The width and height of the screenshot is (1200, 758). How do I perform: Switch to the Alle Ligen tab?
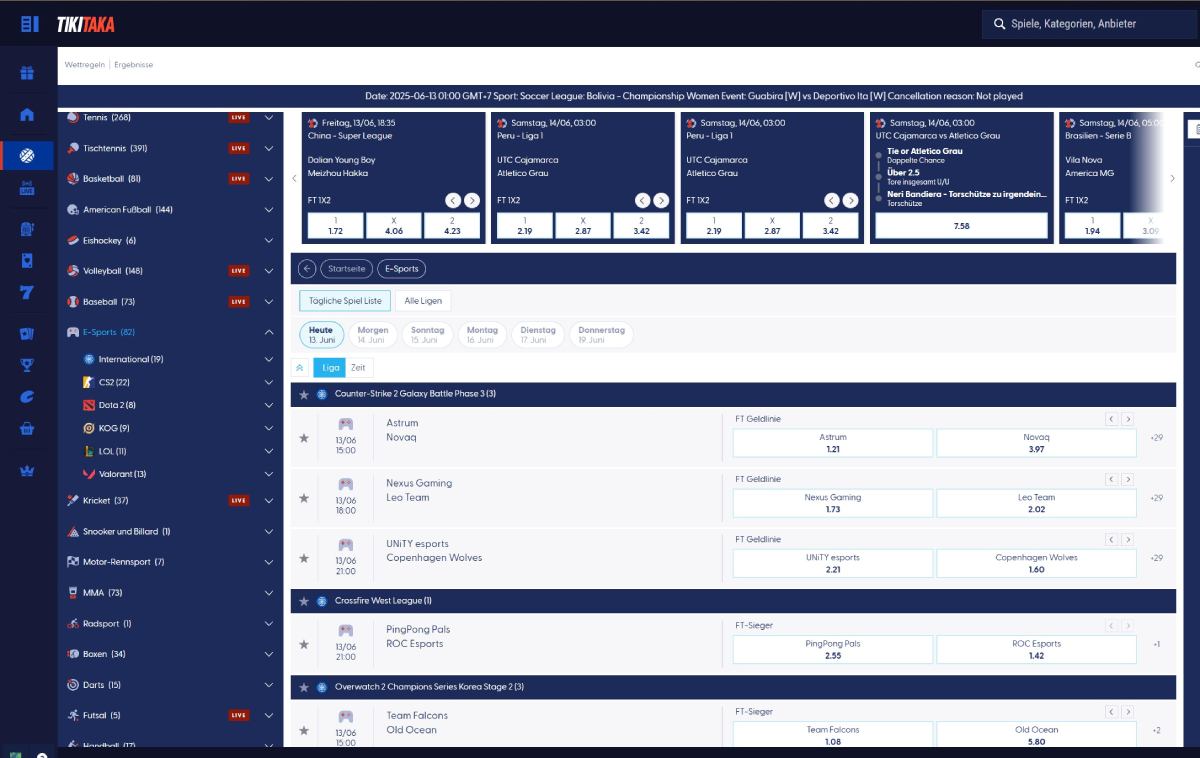(x=423, y=301)
